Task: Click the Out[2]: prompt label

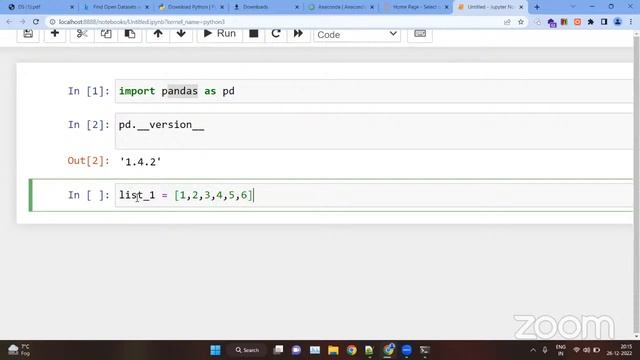Action: click(x=89, y=161)
